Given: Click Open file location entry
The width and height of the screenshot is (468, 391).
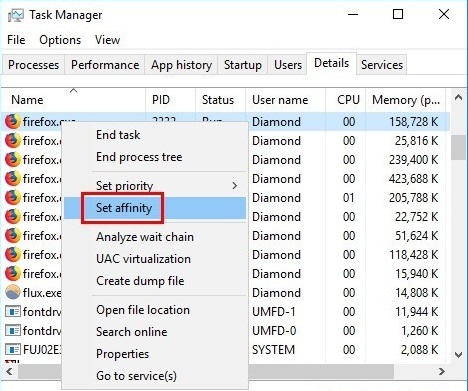Looking at the screenshot, I should (143, 310).
